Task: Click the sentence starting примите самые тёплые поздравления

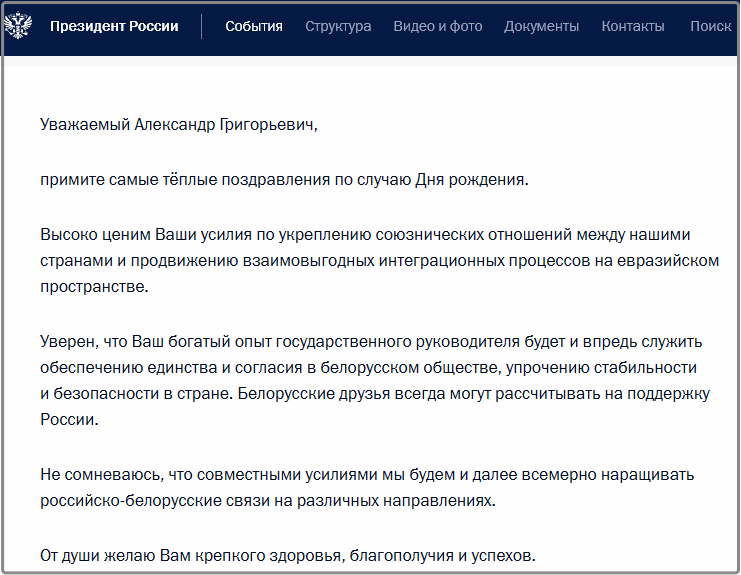Action: [284, 180]
